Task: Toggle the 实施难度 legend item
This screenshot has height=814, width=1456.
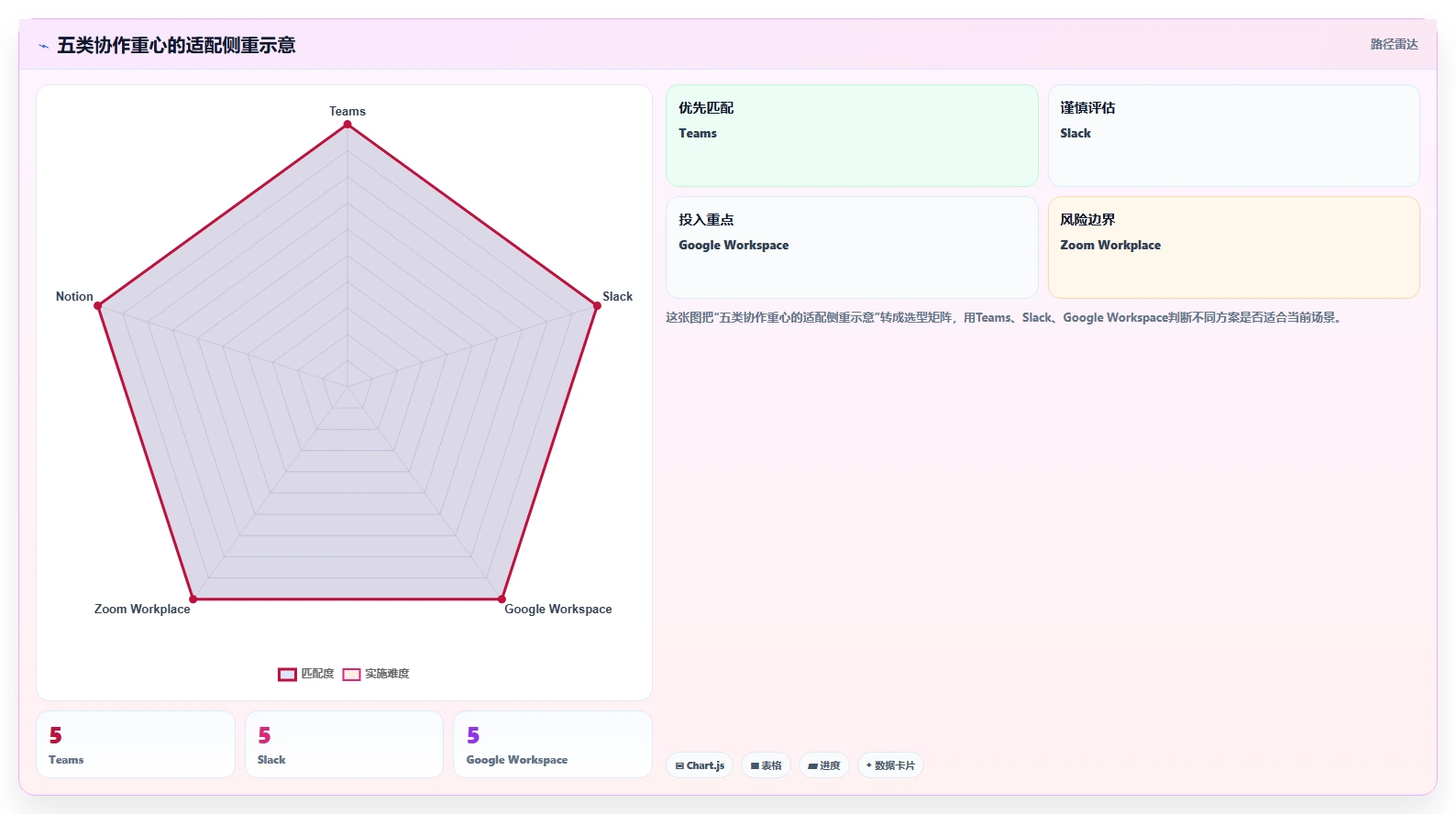Action: 376,674
